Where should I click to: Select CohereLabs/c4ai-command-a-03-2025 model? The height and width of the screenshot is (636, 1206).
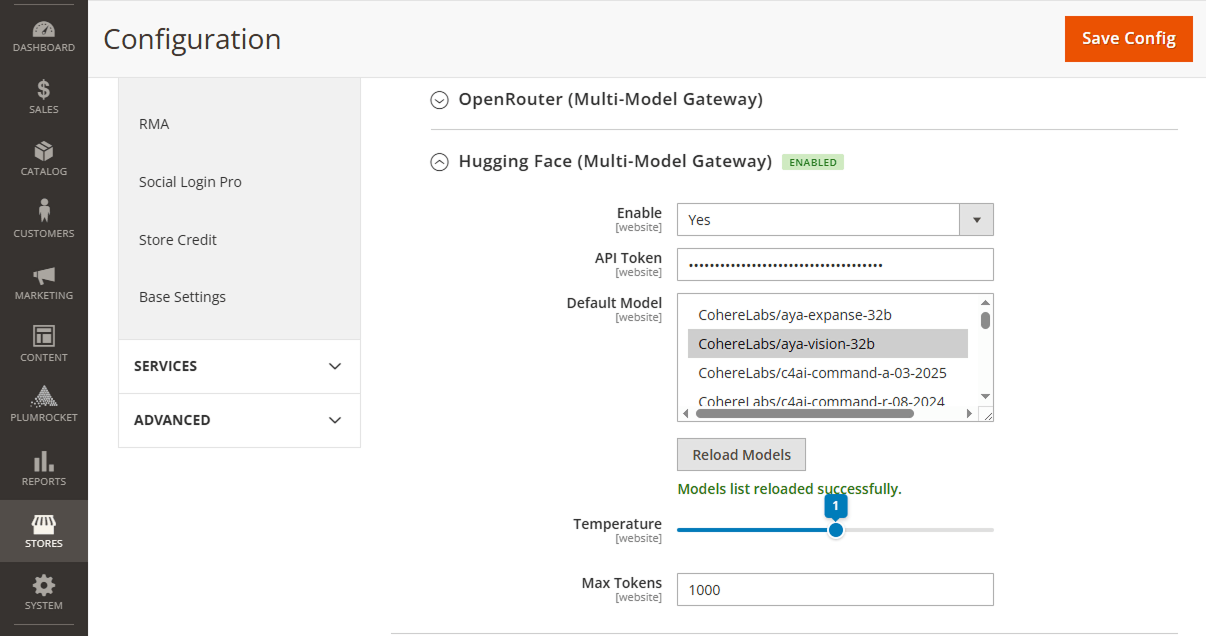click(828, 373)
